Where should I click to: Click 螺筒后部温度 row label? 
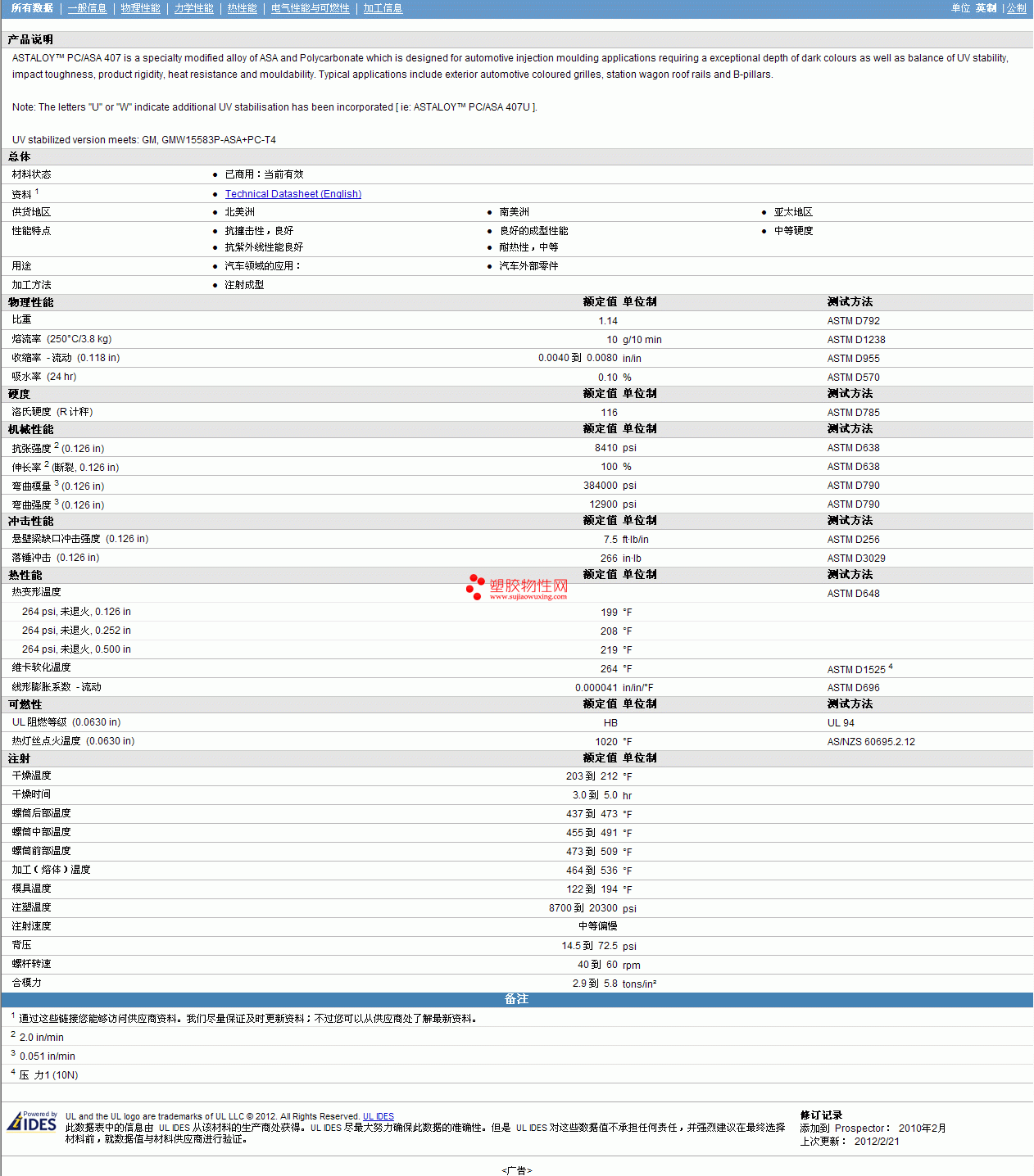click(x=41, y=813)
